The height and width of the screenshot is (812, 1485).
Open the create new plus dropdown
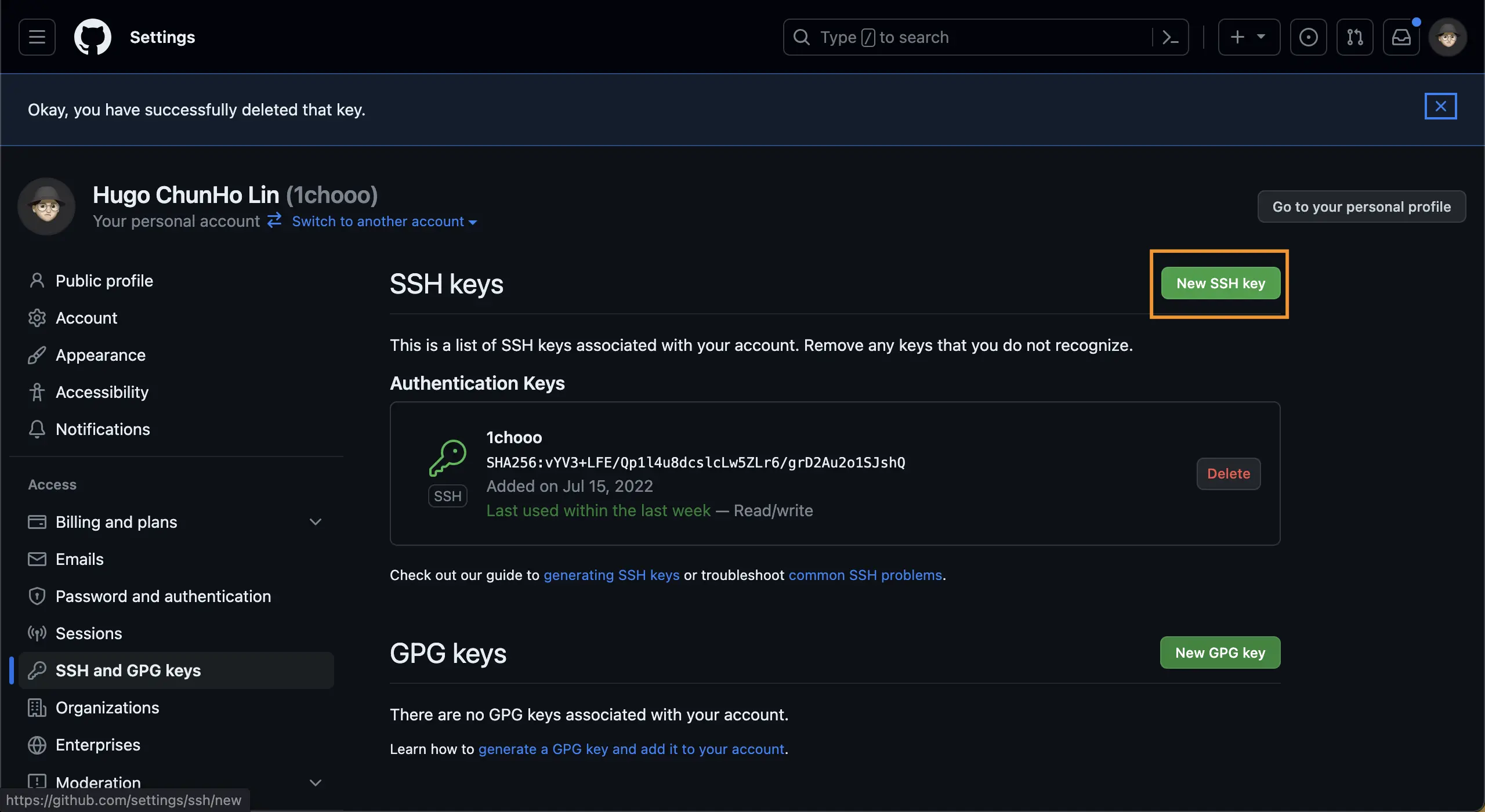tap(1249, 37)
